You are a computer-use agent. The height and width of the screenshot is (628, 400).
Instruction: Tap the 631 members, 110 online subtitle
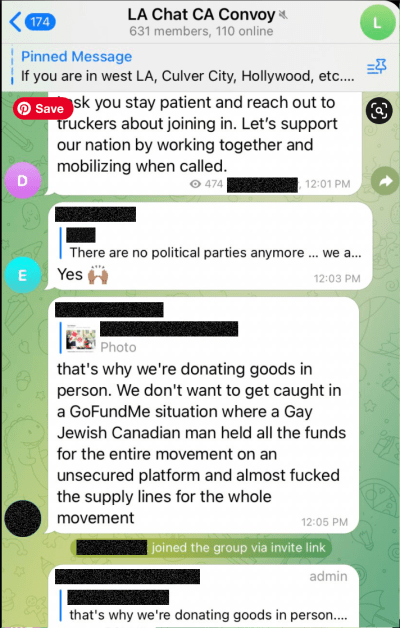tap(201, 31)
